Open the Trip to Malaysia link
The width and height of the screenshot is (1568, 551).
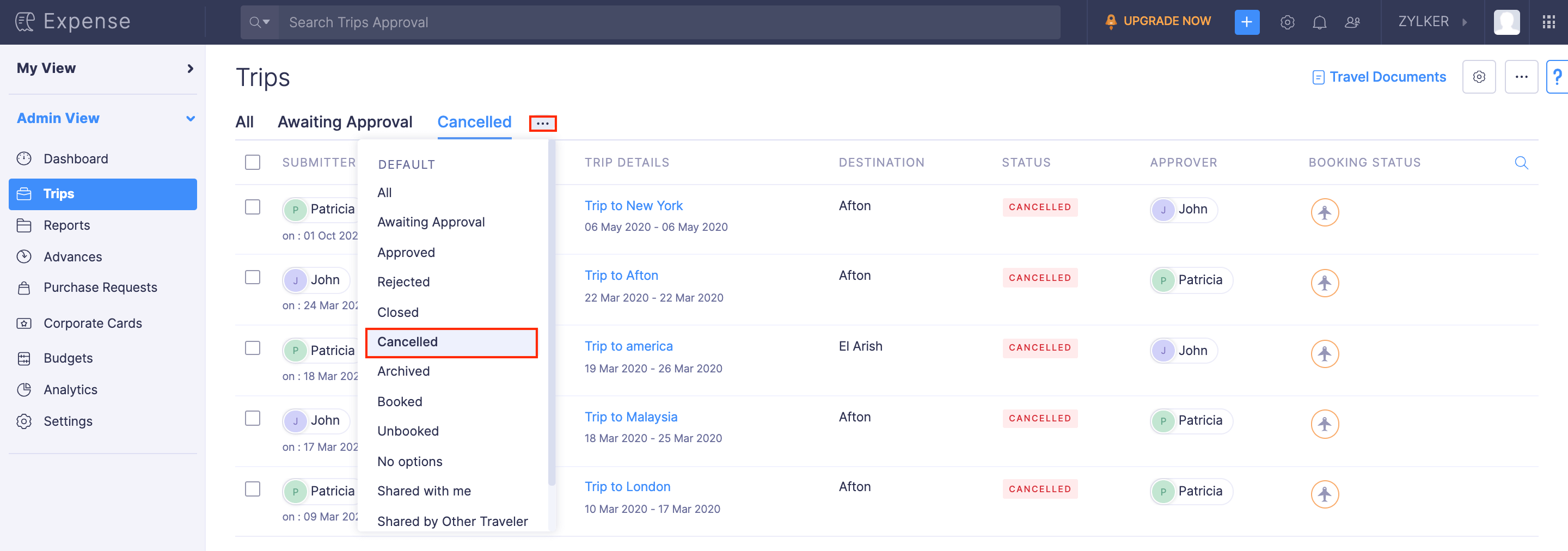click(630, 417)
